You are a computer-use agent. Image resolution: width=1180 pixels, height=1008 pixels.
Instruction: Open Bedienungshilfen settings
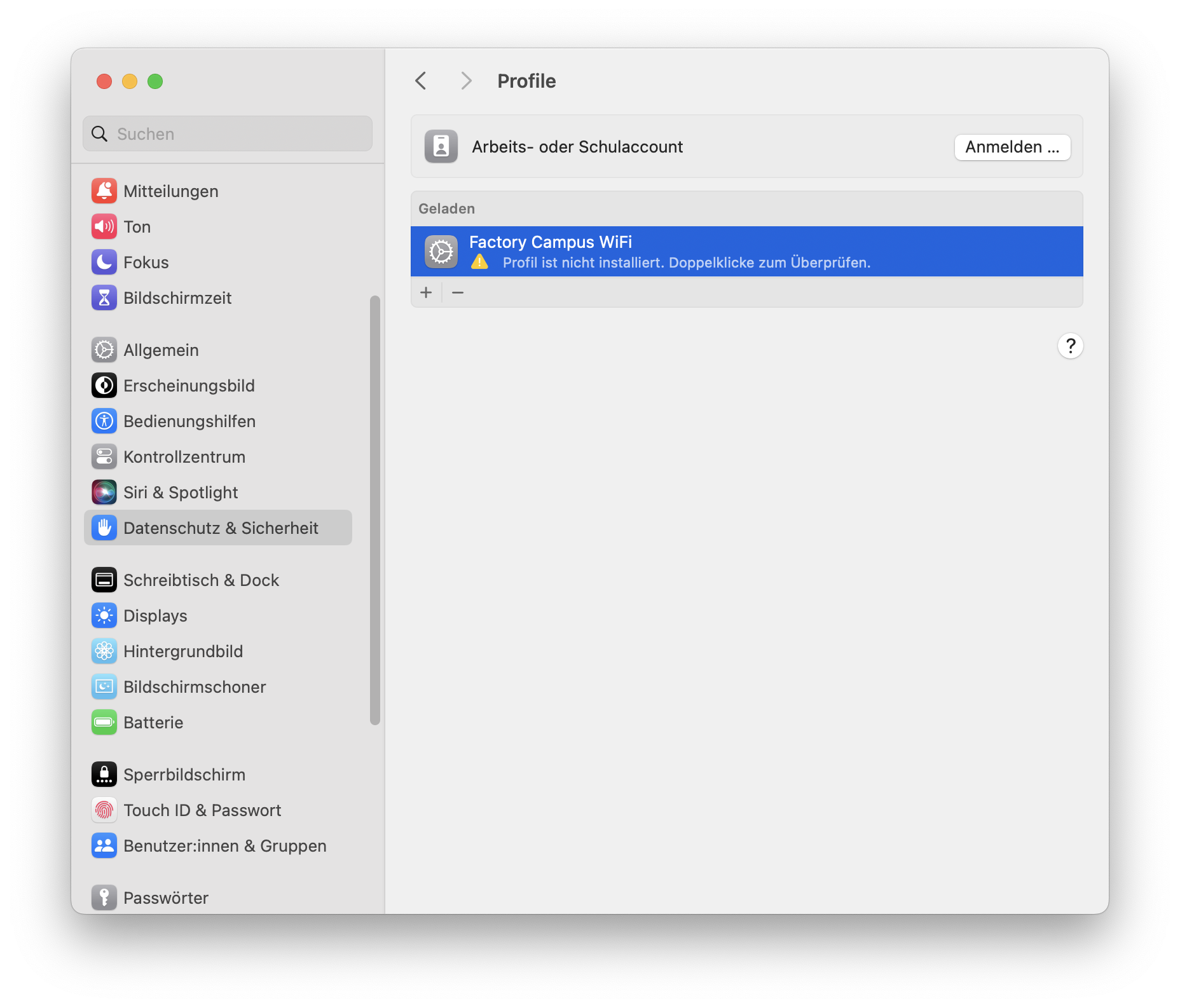189,421
